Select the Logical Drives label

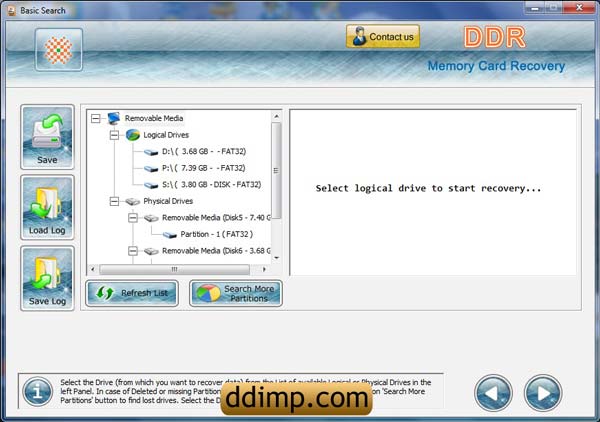[166, 135]
